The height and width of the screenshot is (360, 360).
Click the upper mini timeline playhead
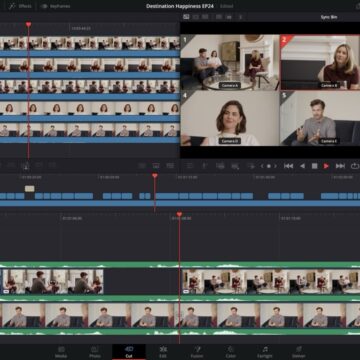[x=155, y=175]
